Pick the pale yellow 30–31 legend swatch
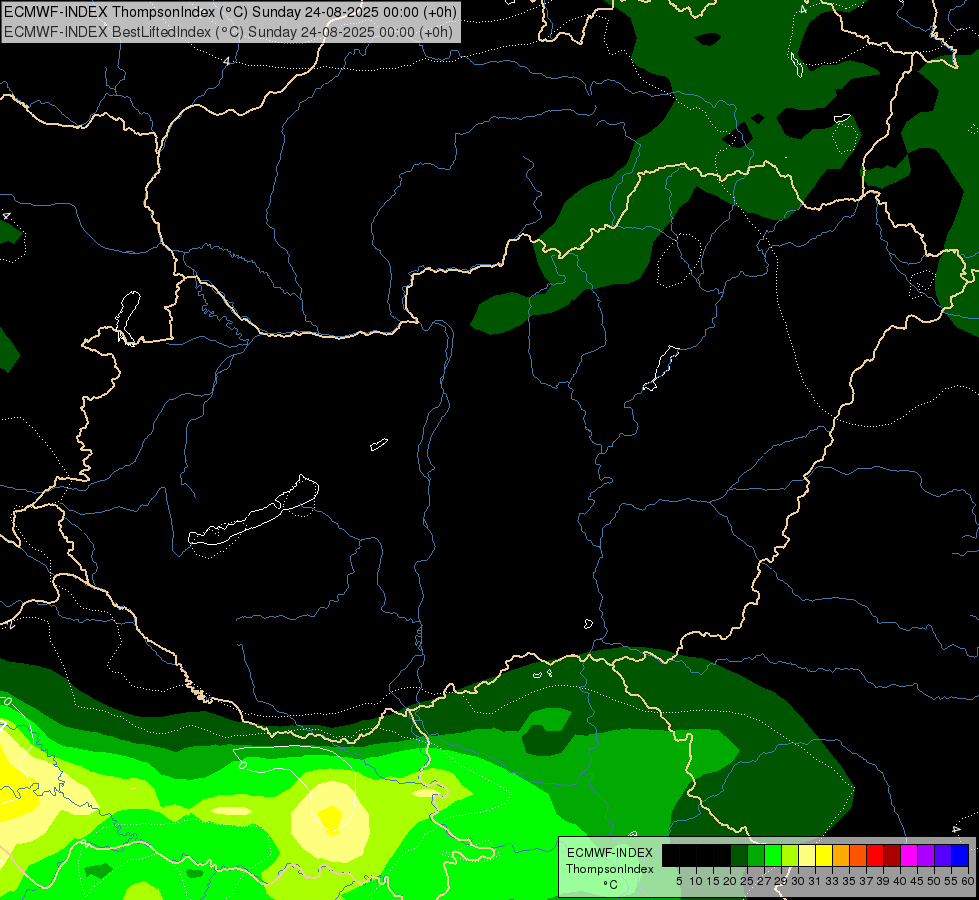Viewport: 979px width, 900px height. 807,855
